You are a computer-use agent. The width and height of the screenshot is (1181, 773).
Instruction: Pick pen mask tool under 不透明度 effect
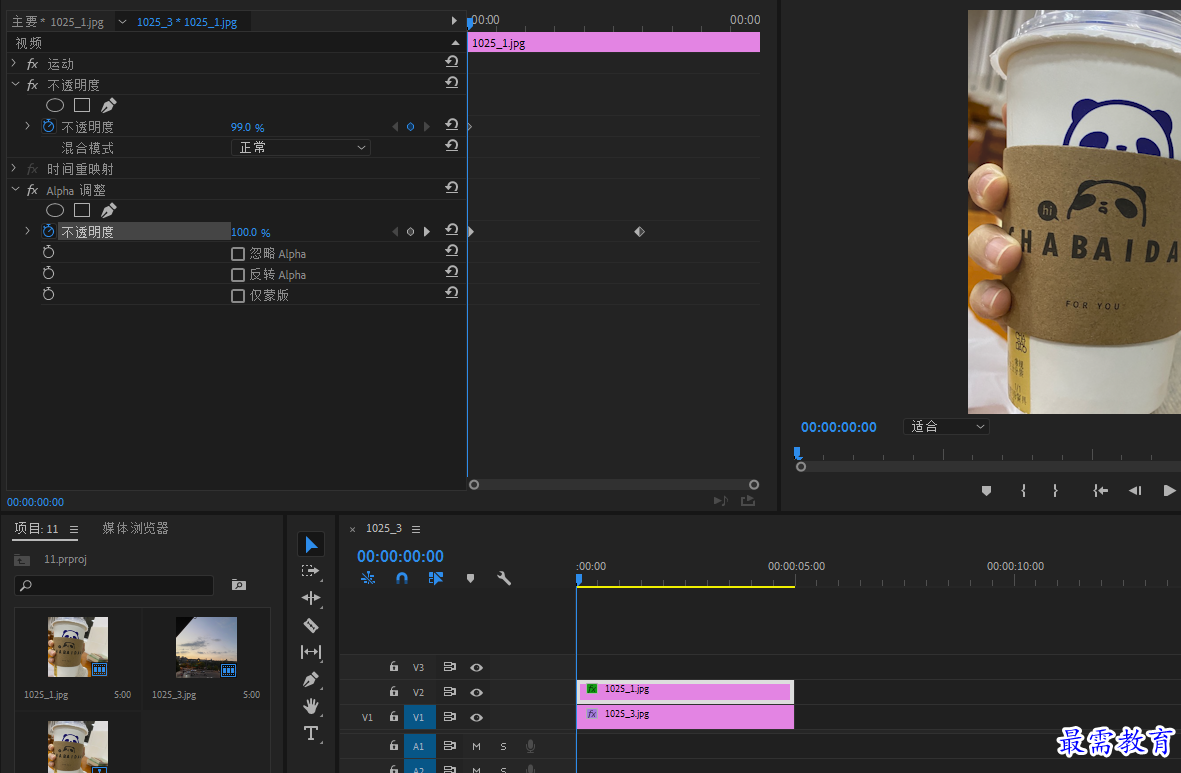[108, 105]
